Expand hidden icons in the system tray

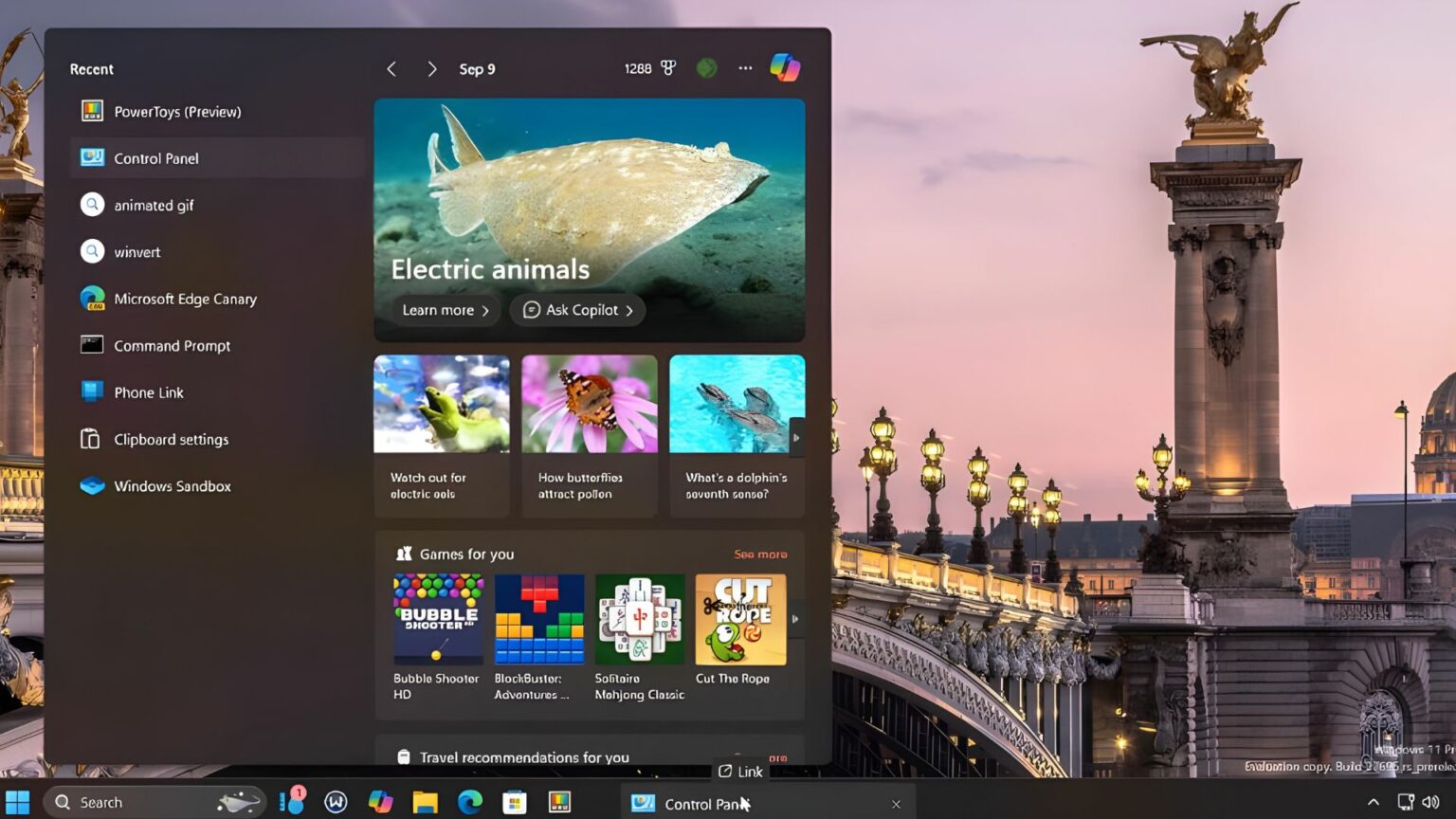coord(1373,802)
